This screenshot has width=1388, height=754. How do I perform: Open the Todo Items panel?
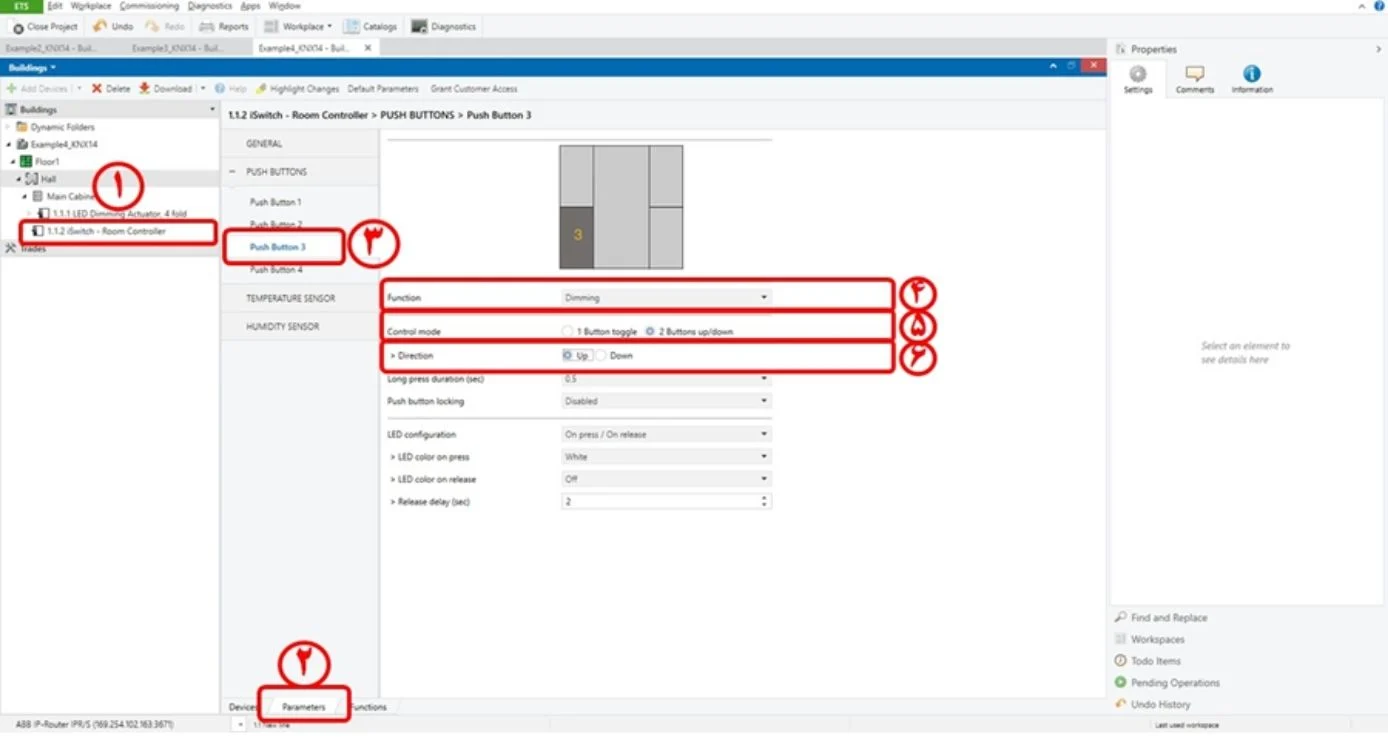(1148, 661)
